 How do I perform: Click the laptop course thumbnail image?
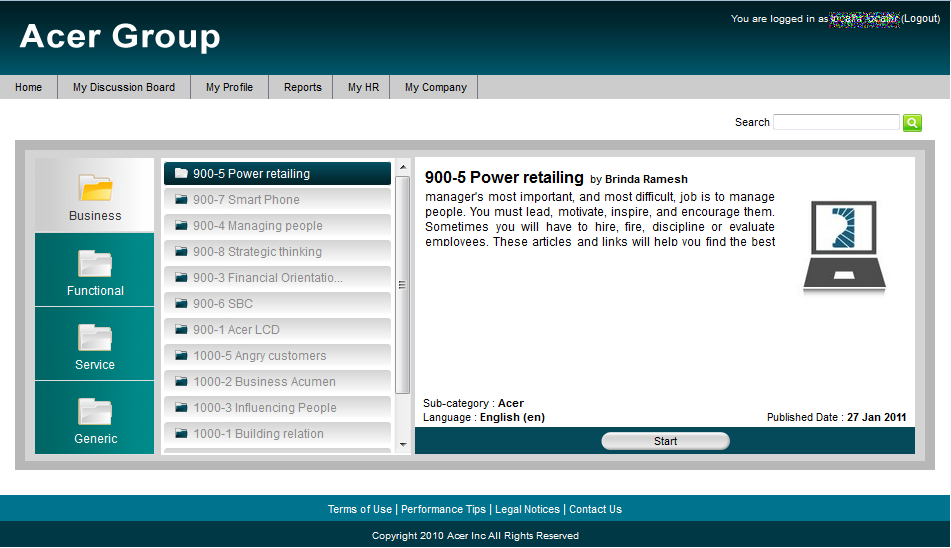coord(844,248)
